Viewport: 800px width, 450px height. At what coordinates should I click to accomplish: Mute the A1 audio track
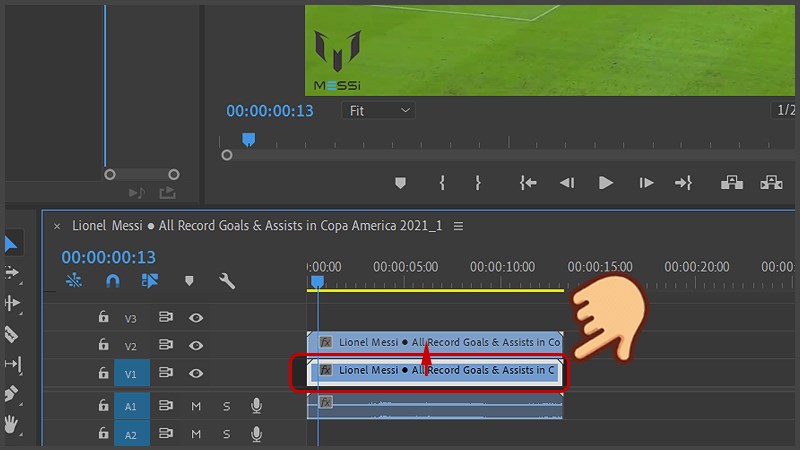197,405
